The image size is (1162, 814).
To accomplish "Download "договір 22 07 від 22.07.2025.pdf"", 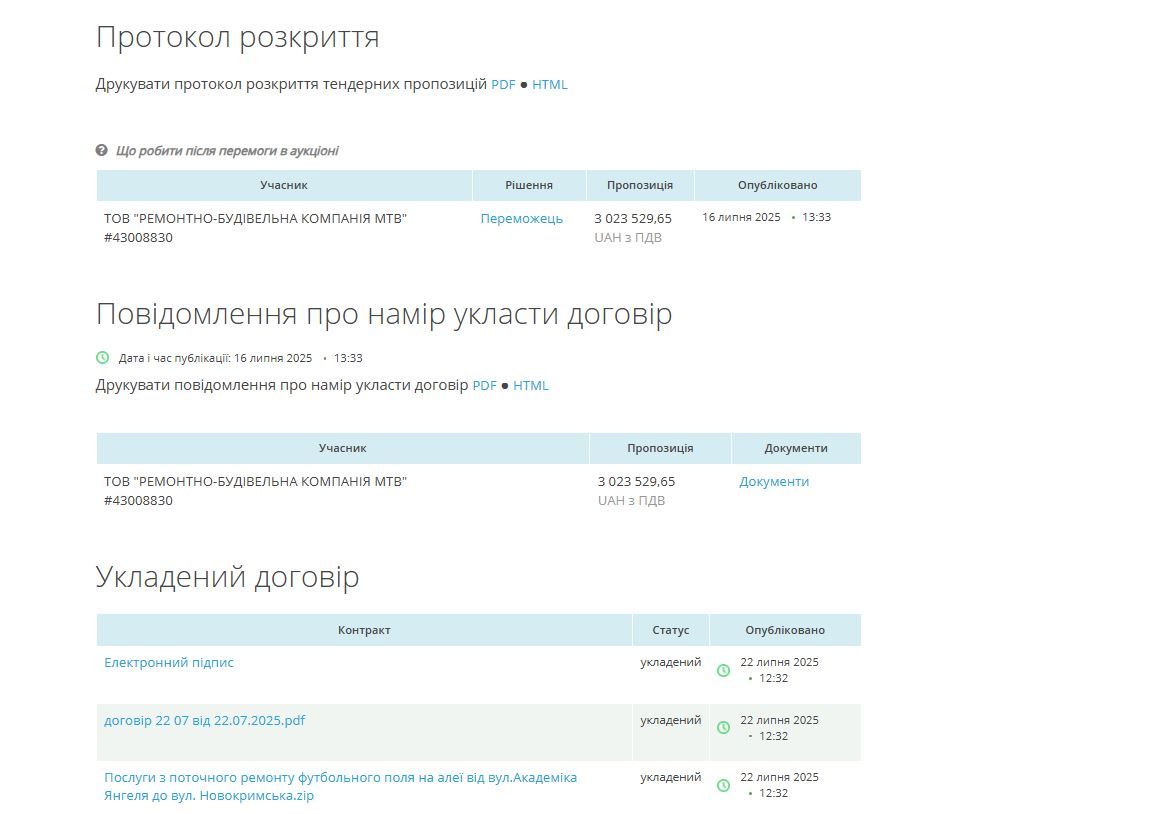I will coord(205,719).
